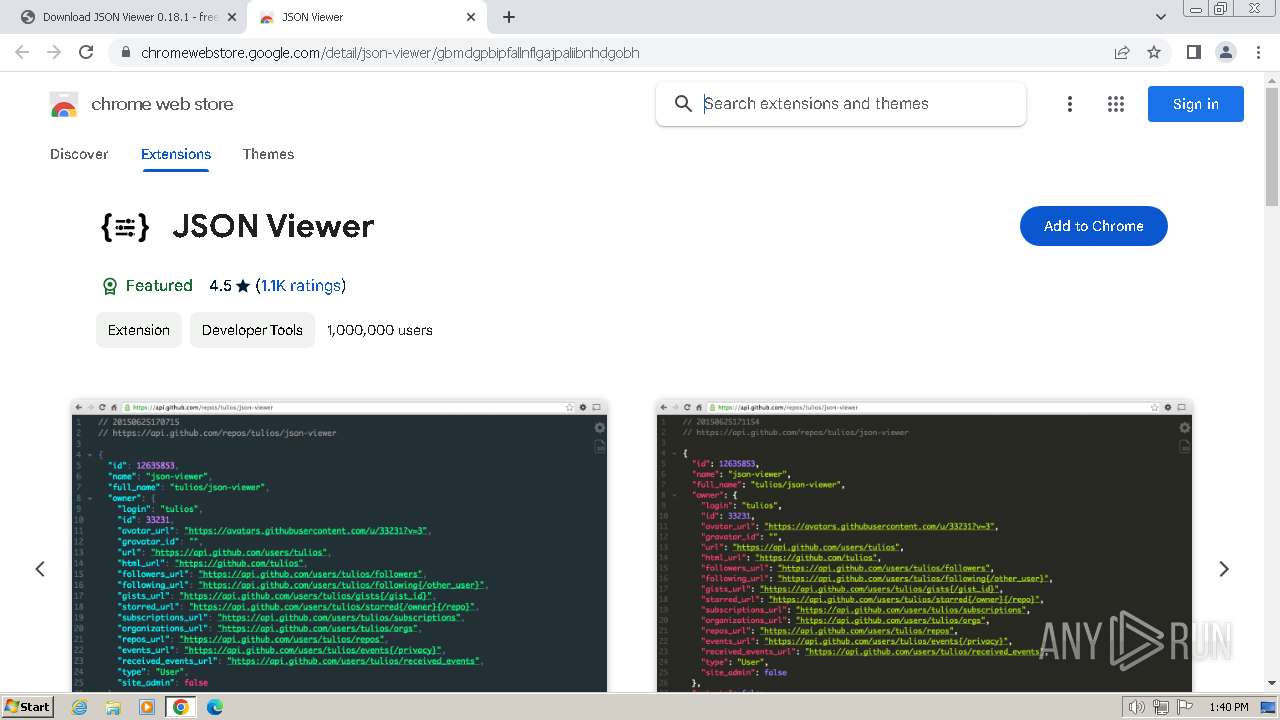Open the first dark-blue theme screenshot
1280x720 pixels.
339,546
